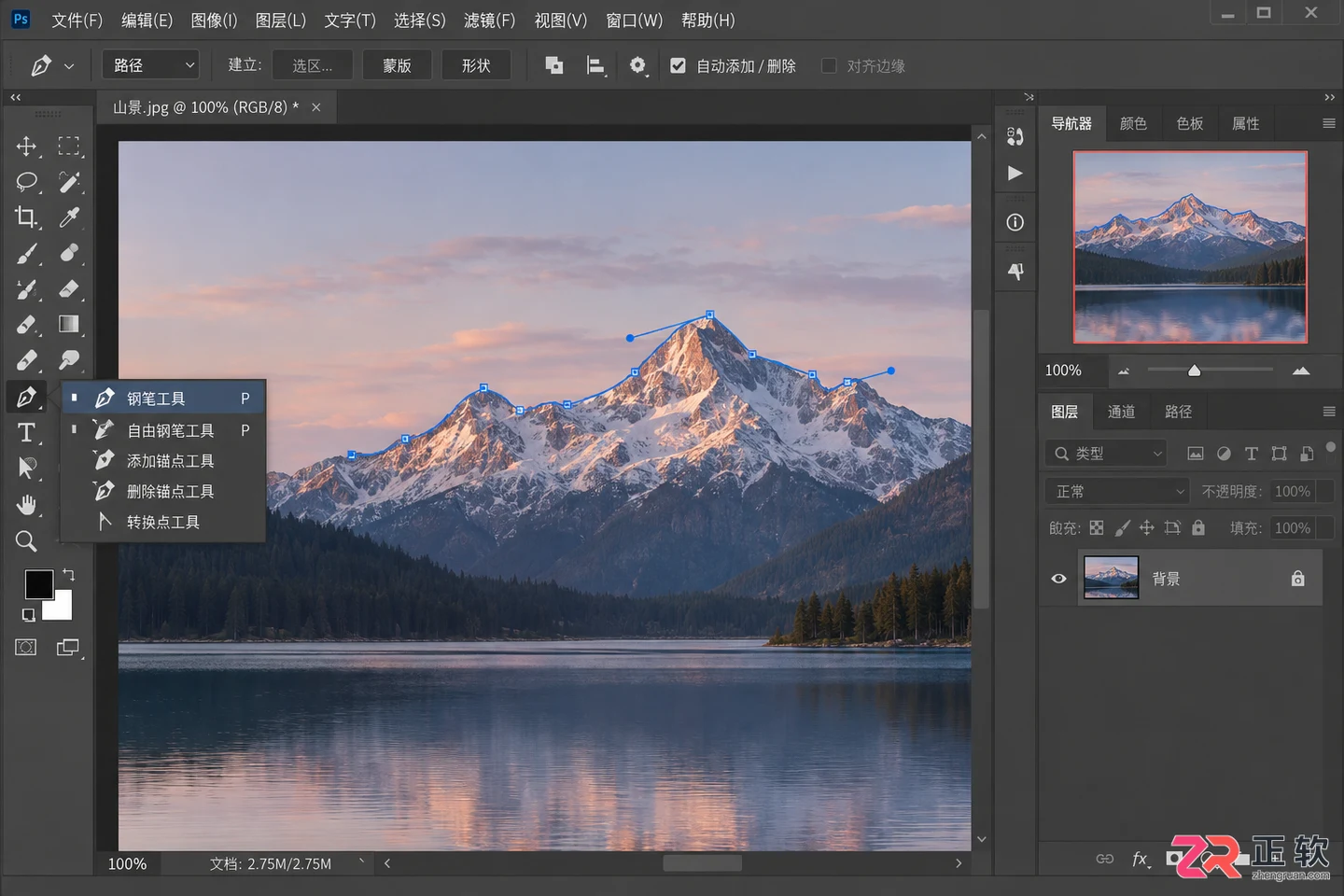1344x896 pixels.
Task: Open the 滤镜(F) menu
Action: tap(489, 20)
